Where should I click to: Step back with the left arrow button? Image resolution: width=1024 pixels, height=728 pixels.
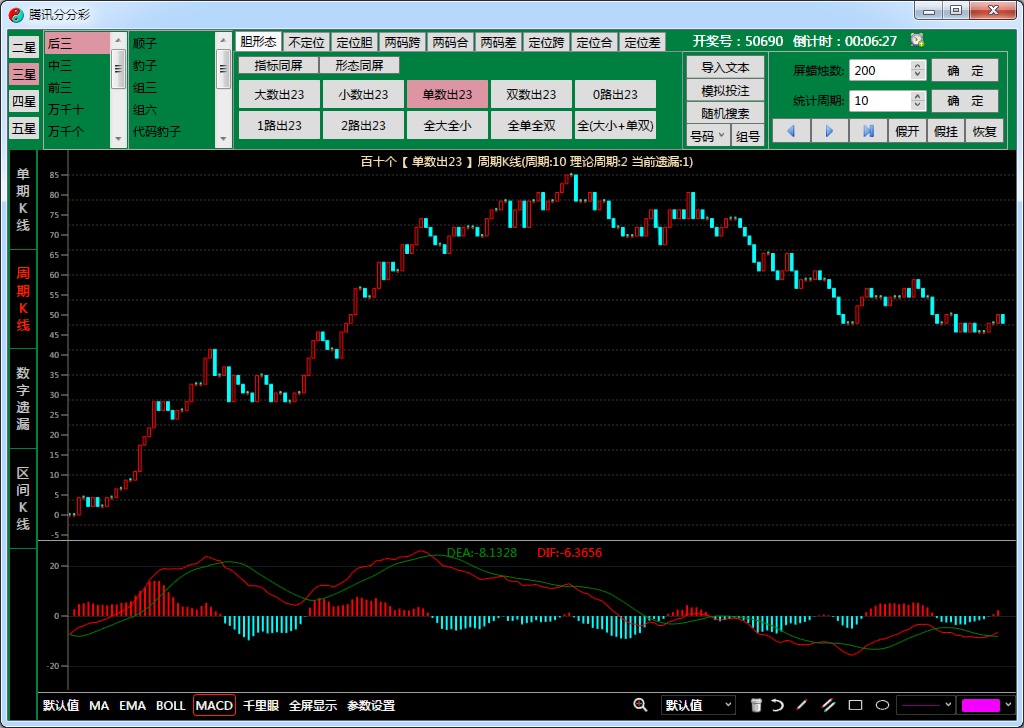(x=791, y=131)
